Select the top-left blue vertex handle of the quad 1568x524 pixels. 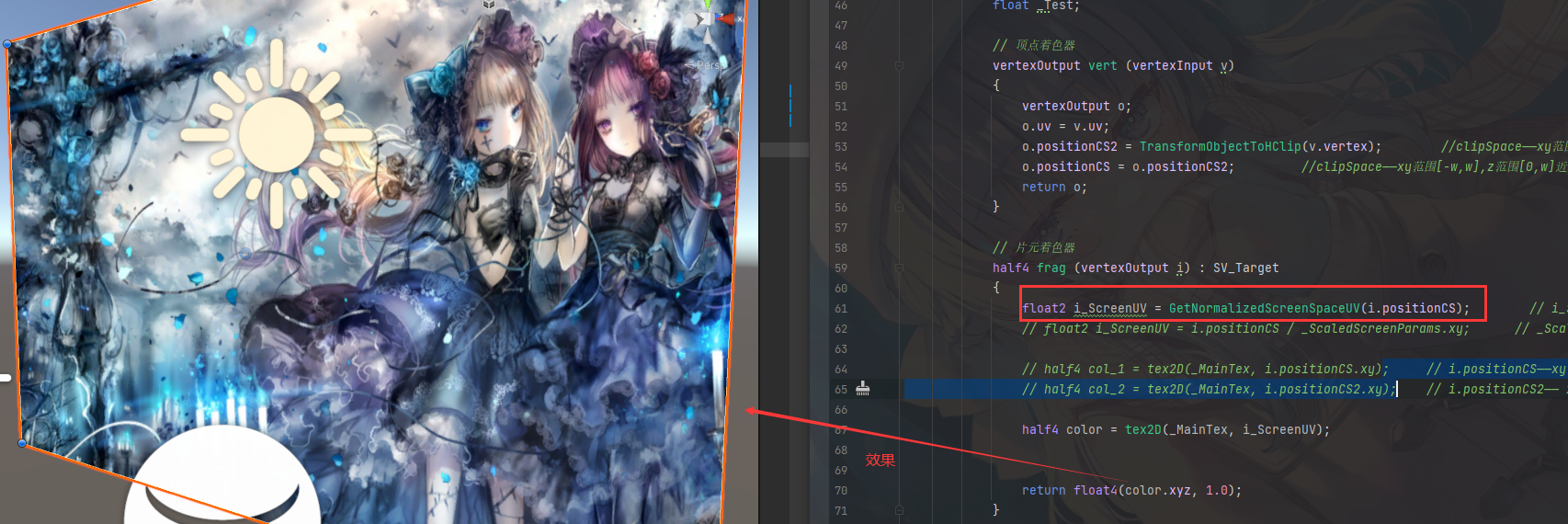(8, 44)
